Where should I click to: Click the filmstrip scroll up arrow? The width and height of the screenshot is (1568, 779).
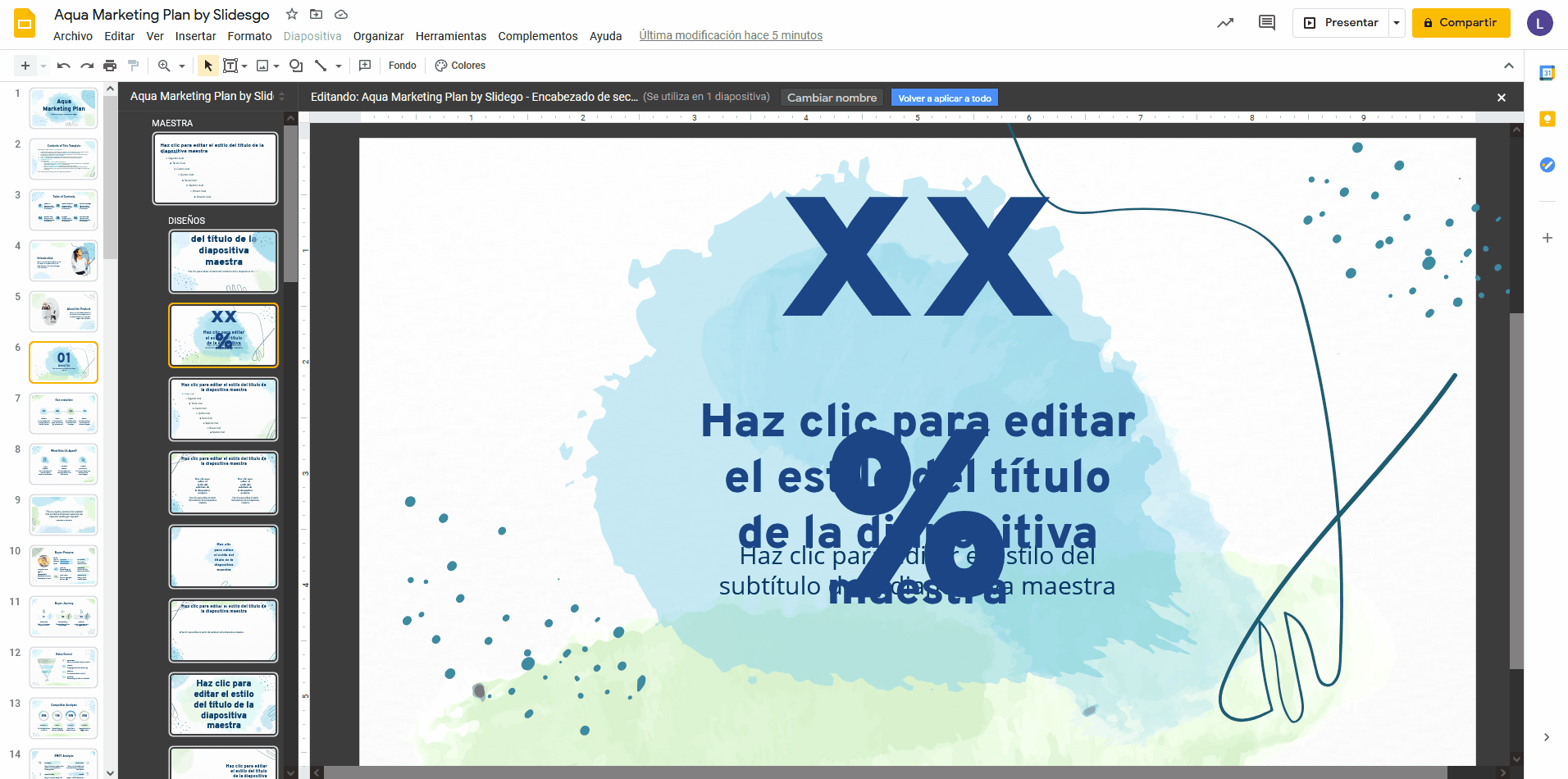[x=110, y=89]
